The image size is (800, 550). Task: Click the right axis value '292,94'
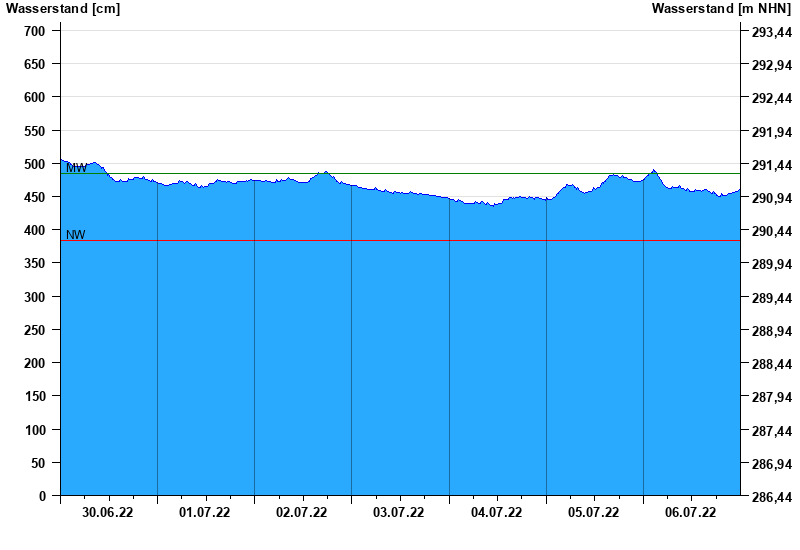pos(772,65)
